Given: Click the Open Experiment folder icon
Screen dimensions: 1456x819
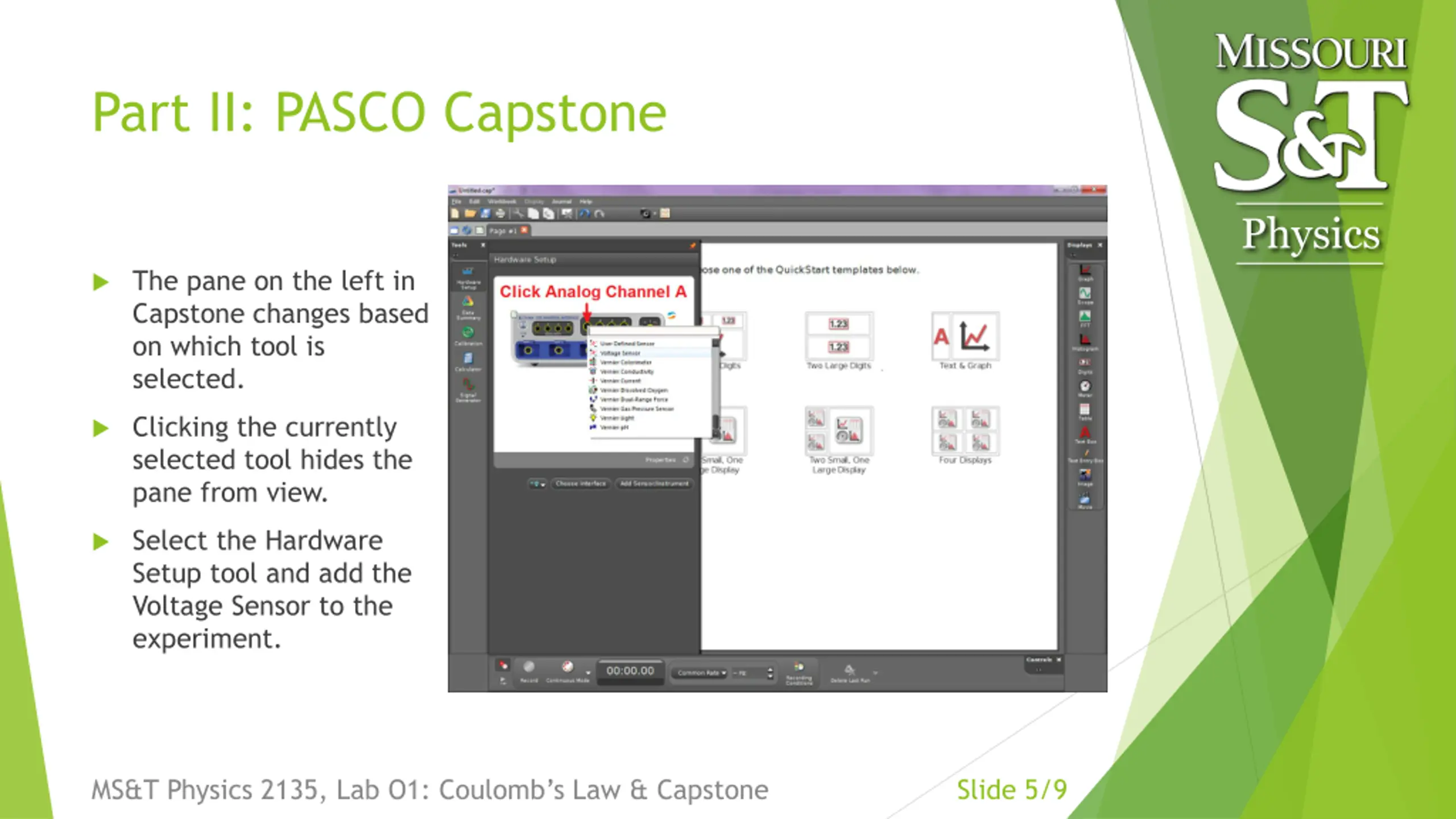Looking at the screenshot, I should [x=470, y=214].
